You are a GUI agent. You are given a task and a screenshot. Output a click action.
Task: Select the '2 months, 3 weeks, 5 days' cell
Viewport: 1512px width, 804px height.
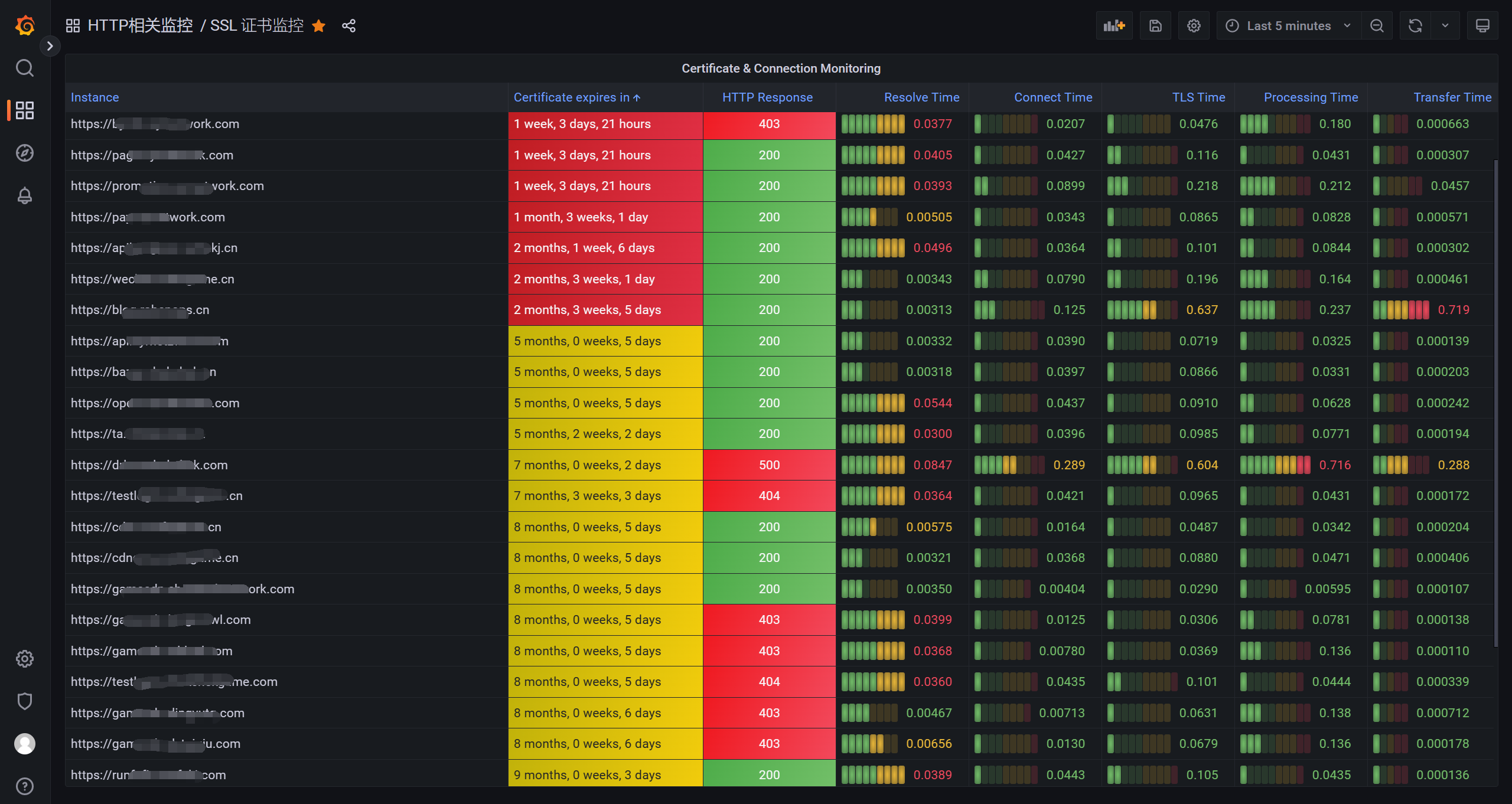[605, 310]
